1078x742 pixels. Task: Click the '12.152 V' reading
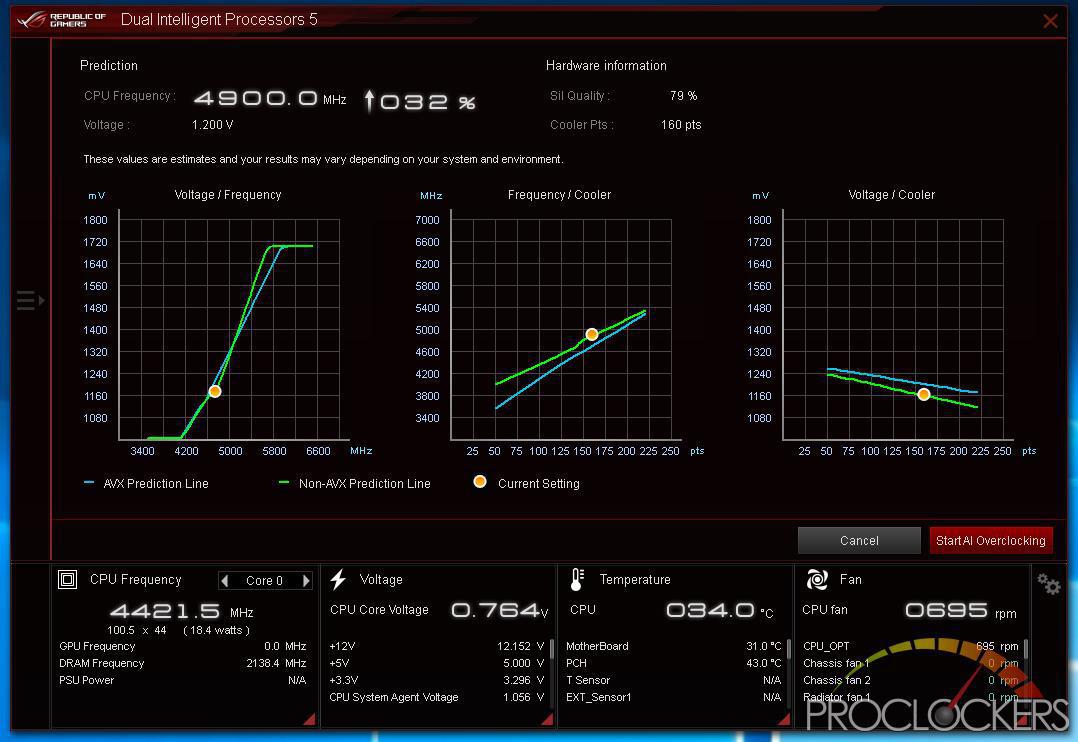520,646
